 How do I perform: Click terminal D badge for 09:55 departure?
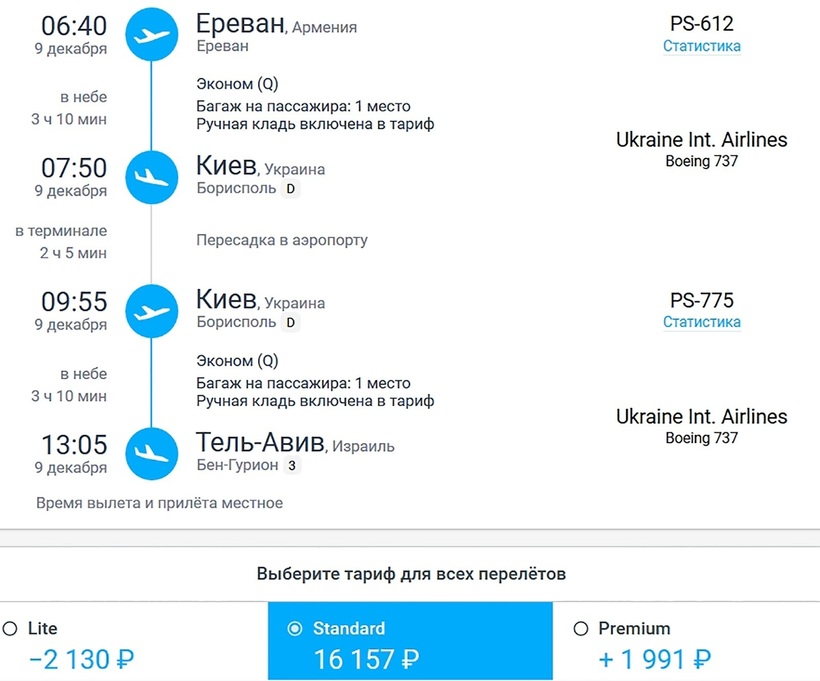coord(291,322)
